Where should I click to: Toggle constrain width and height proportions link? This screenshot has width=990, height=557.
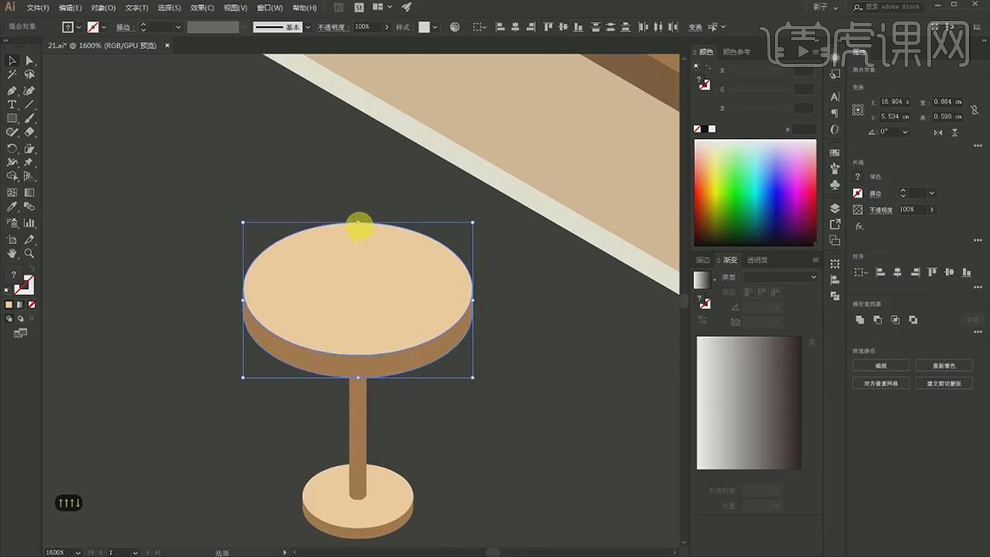point(976,109)
